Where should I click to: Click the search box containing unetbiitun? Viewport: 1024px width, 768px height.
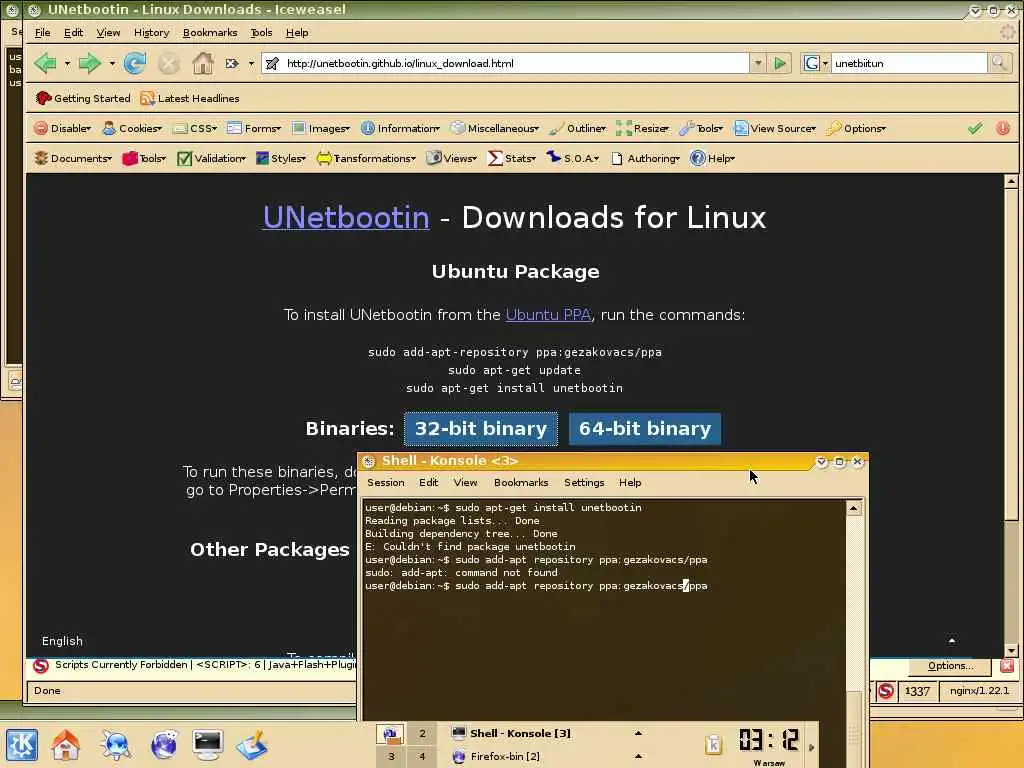(908, 63)
